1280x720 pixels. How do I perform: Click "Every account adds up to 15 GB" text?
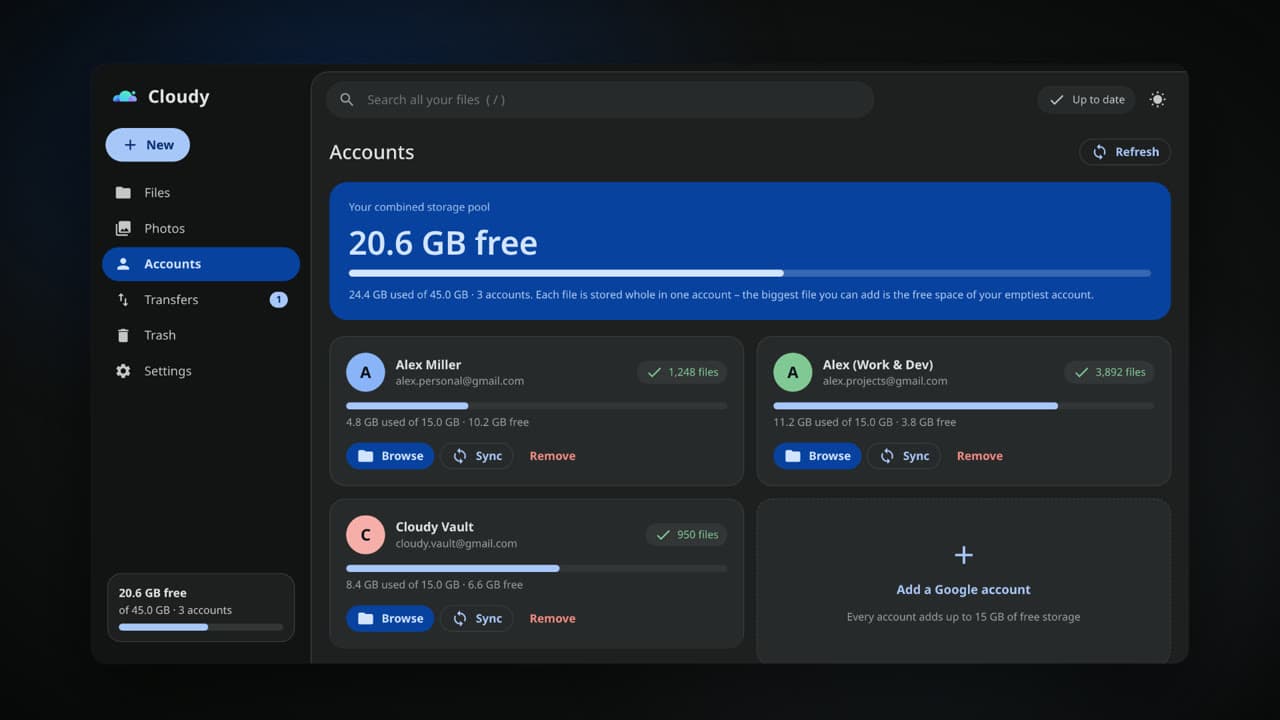[x=963, y=617]
